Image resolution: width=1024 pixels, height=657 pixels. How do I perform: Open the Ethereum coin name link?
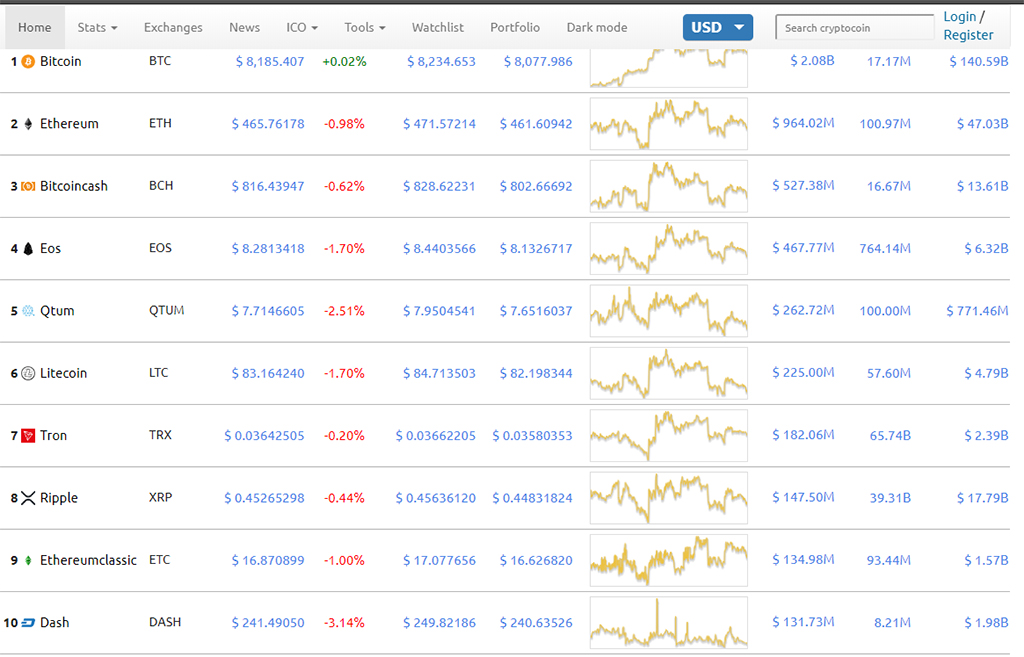(x=69, y=123)
